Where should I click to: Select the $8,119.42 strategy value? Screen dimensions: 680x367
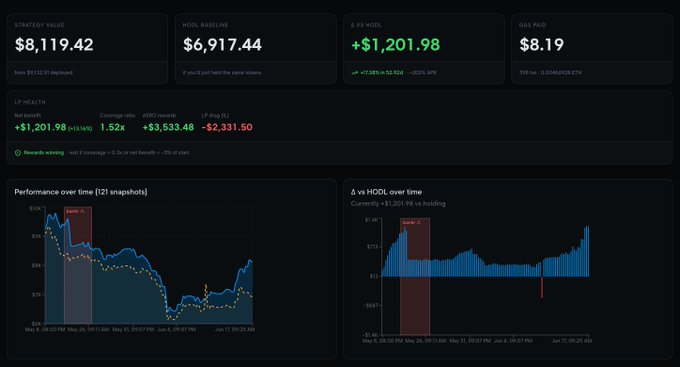(x=54, y=45)
